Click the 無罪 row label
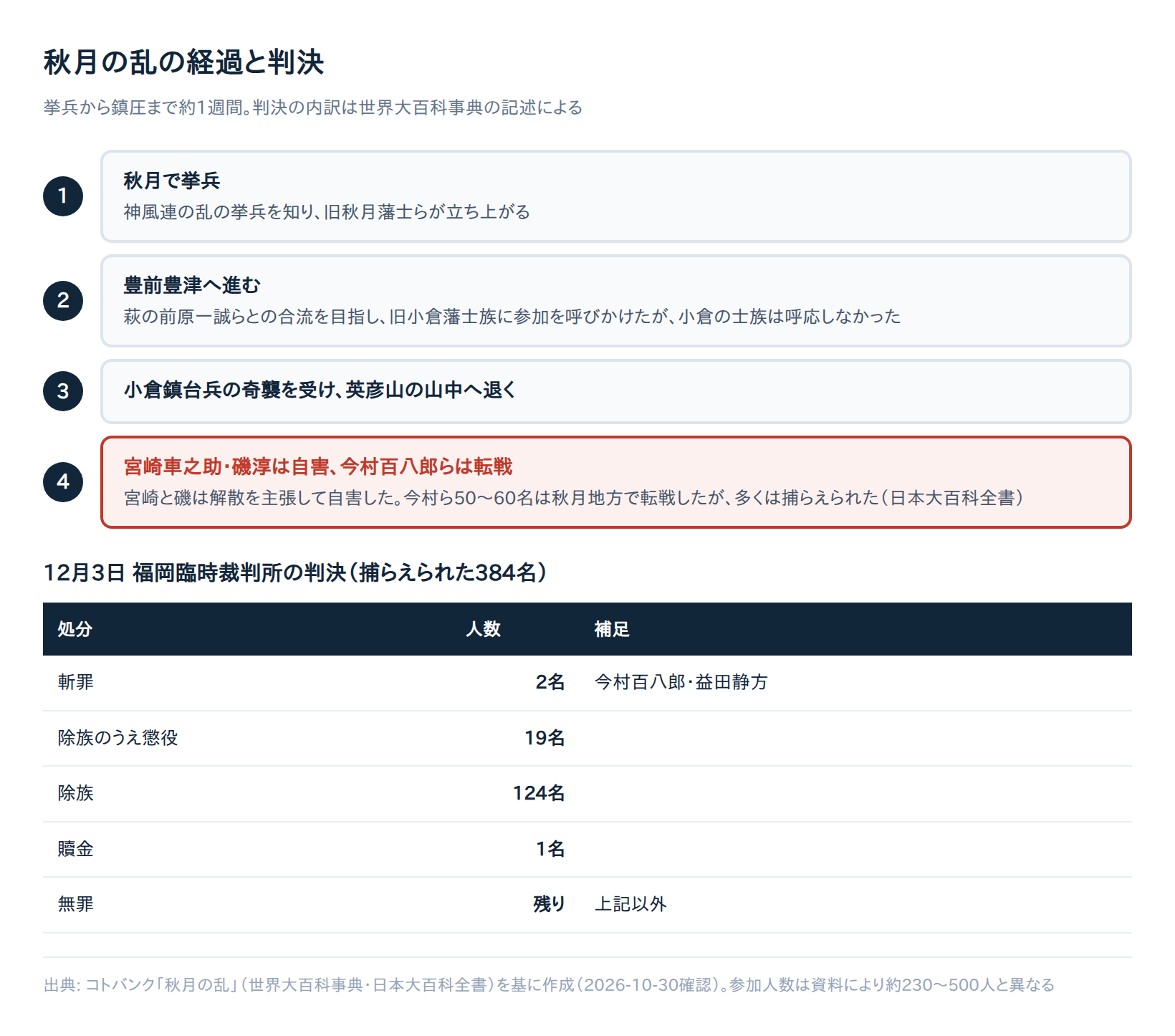Screen dimensions: 1175x1036 coord(75,904)
